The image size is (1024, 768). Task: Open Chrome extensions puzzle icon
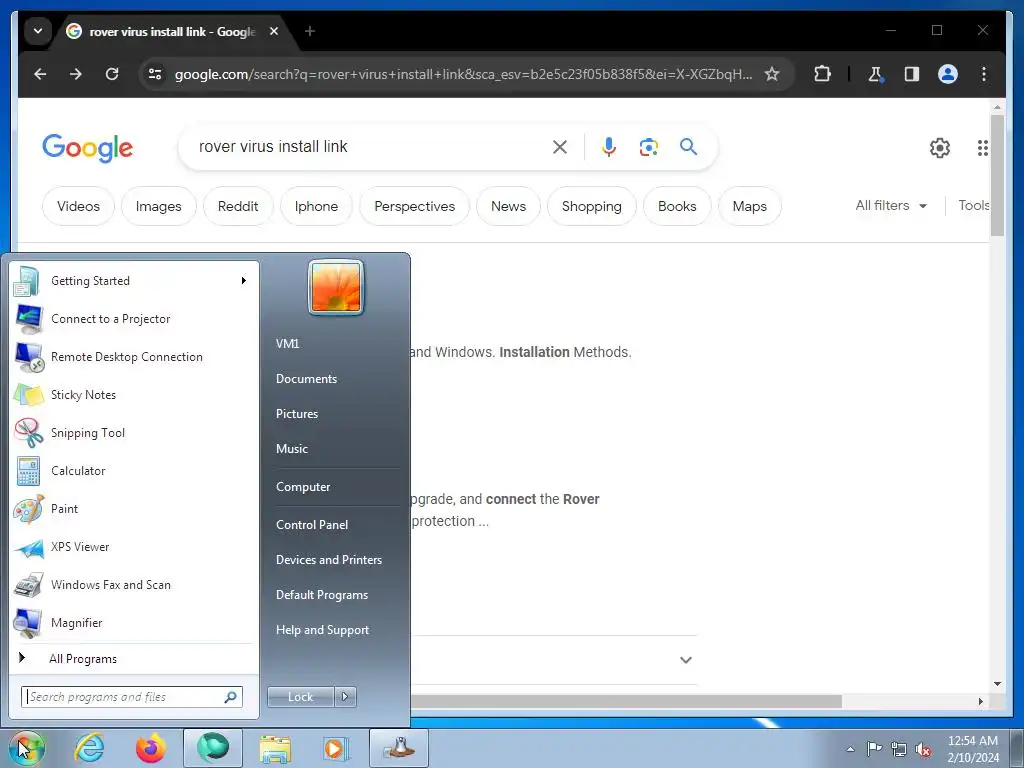(x=822, y=74)
